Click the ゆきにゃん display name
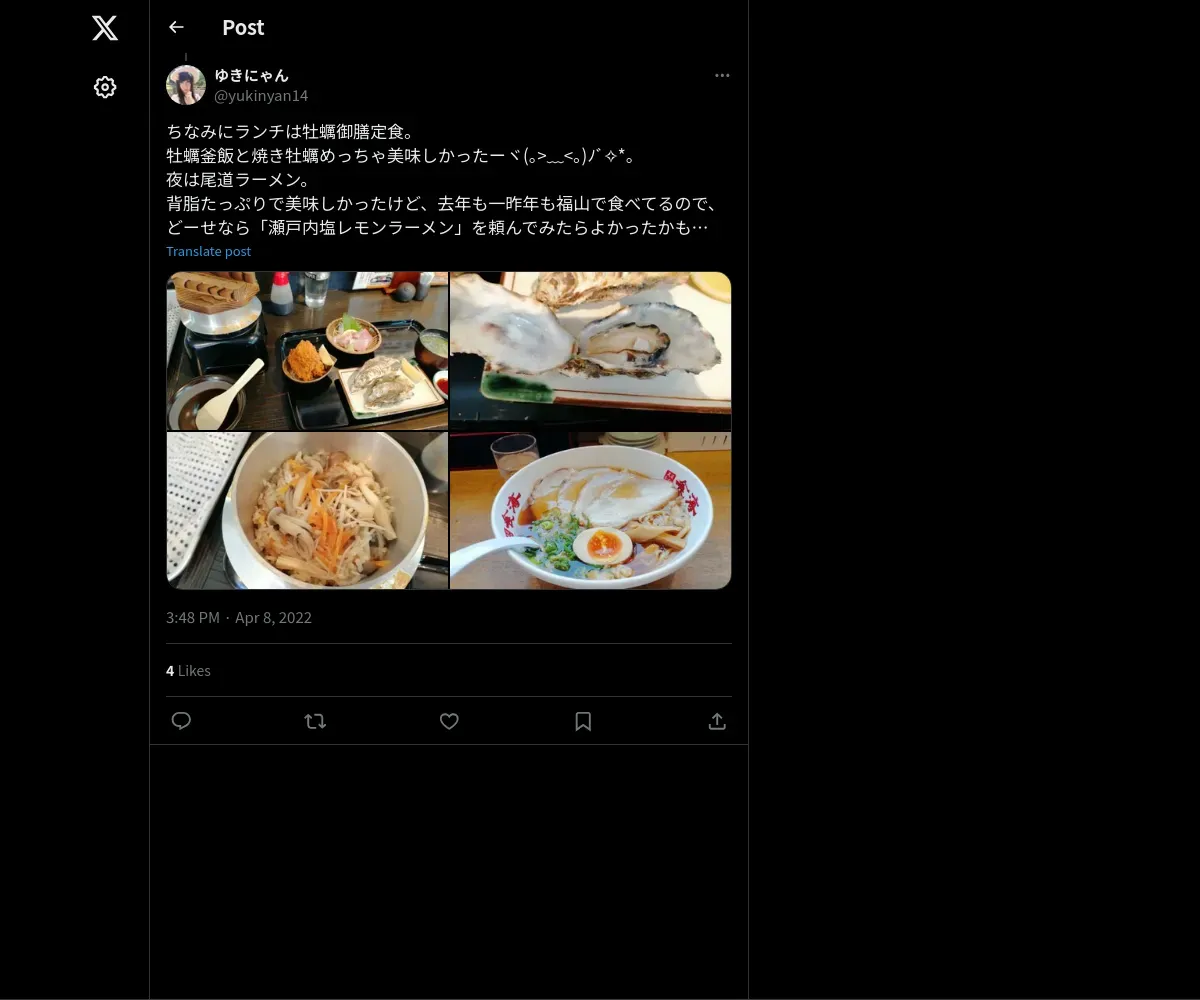Viewport: 1200px width, 1000px height. (x=252, y=75)
